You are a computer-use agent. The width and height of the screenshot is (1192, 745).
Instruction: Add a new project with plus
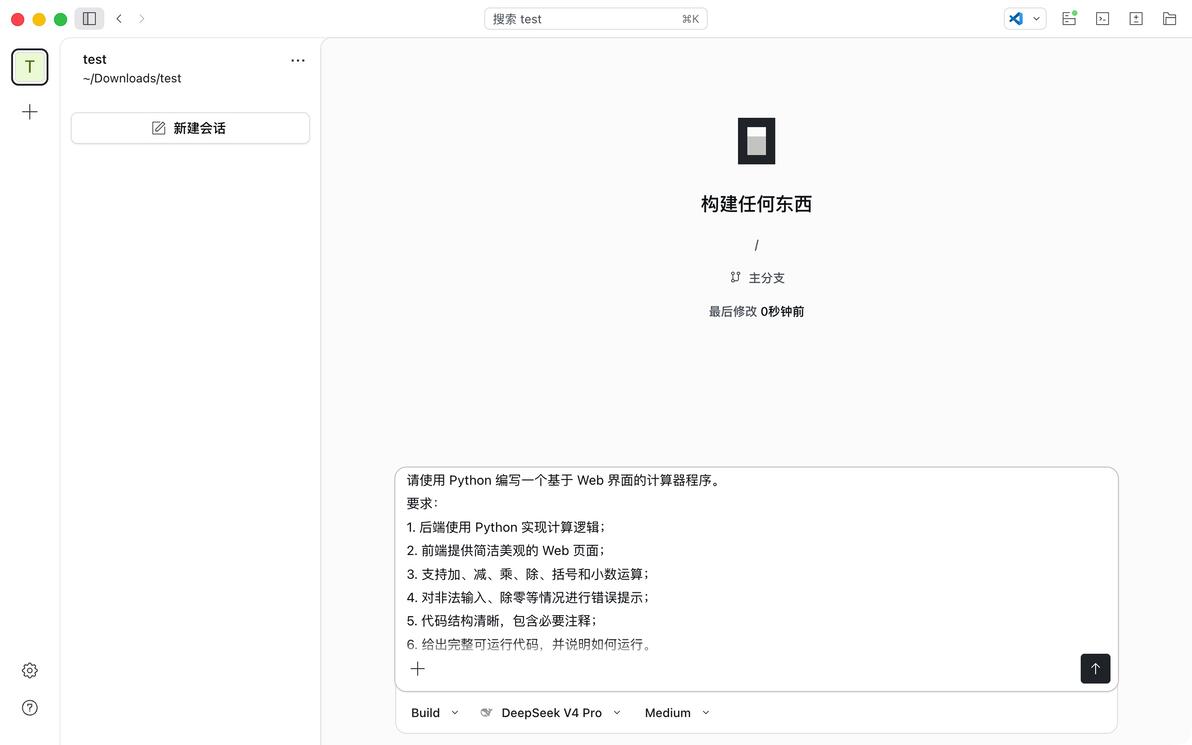[x=30, y=112]
